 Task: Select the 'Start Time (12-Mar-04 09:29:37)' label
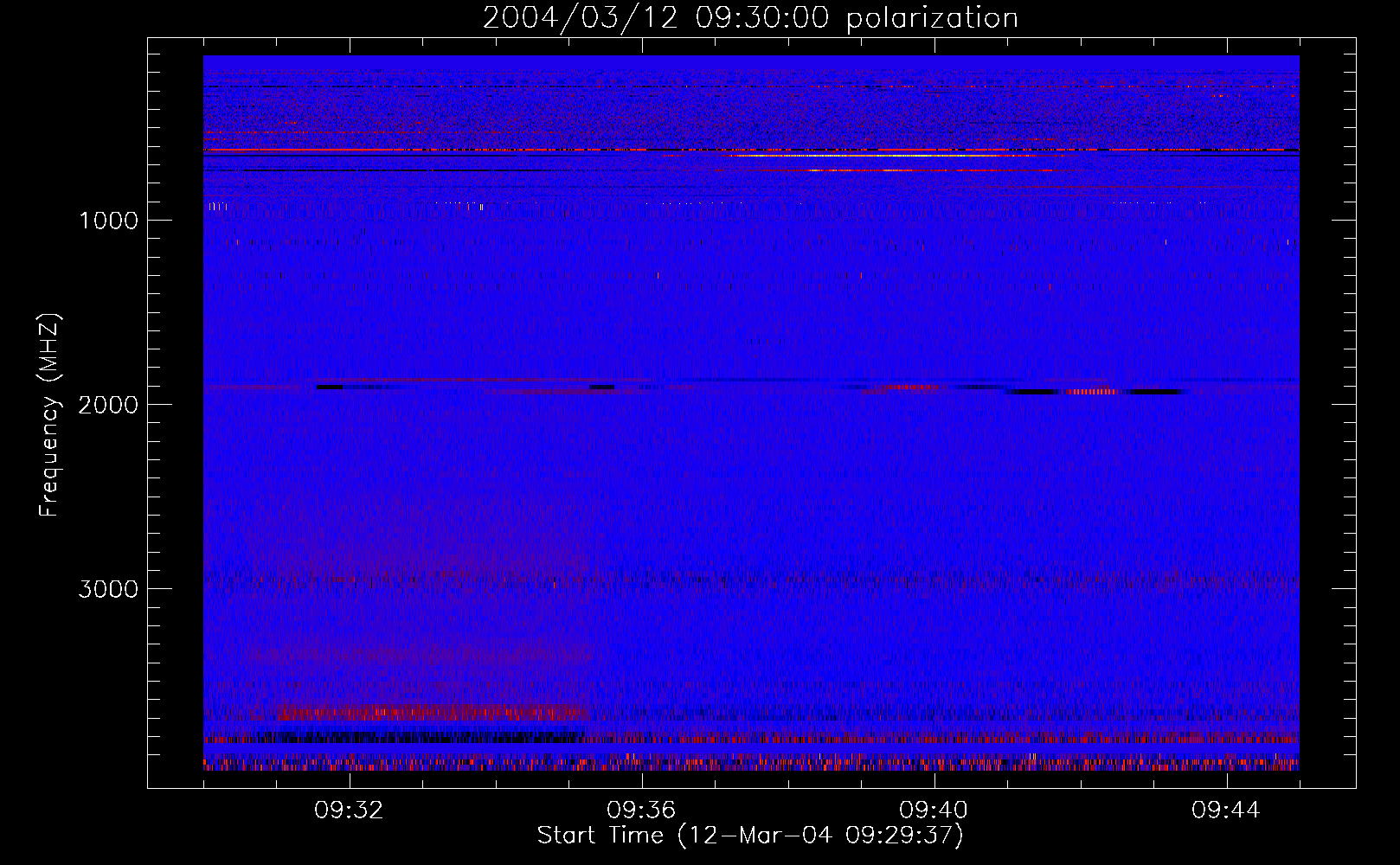[750, 836]
